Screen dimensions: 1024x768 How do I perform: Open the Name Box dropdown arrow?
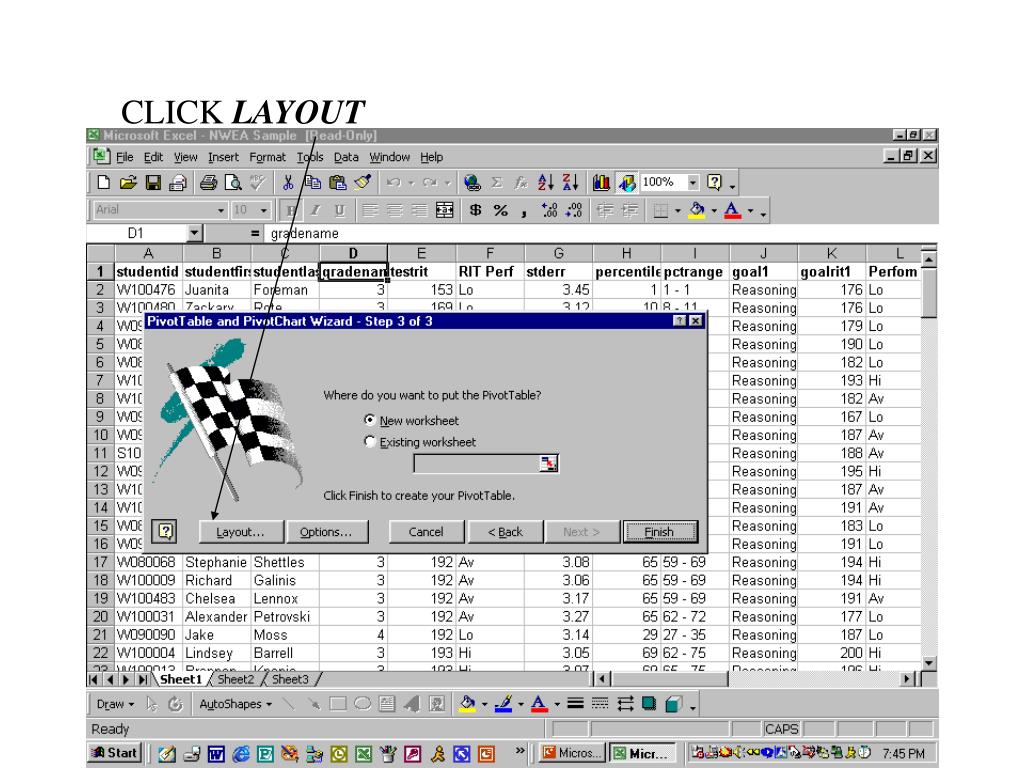[x=194, y=233]
